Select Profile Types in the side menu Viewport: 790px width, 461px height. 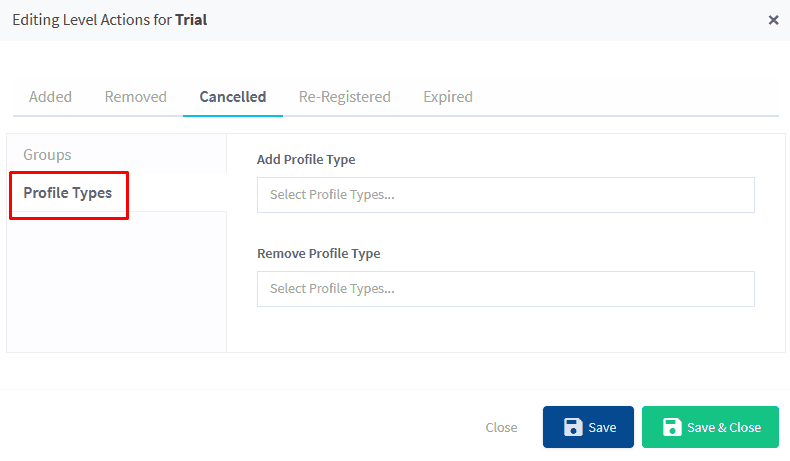click(x=68, y=193)
